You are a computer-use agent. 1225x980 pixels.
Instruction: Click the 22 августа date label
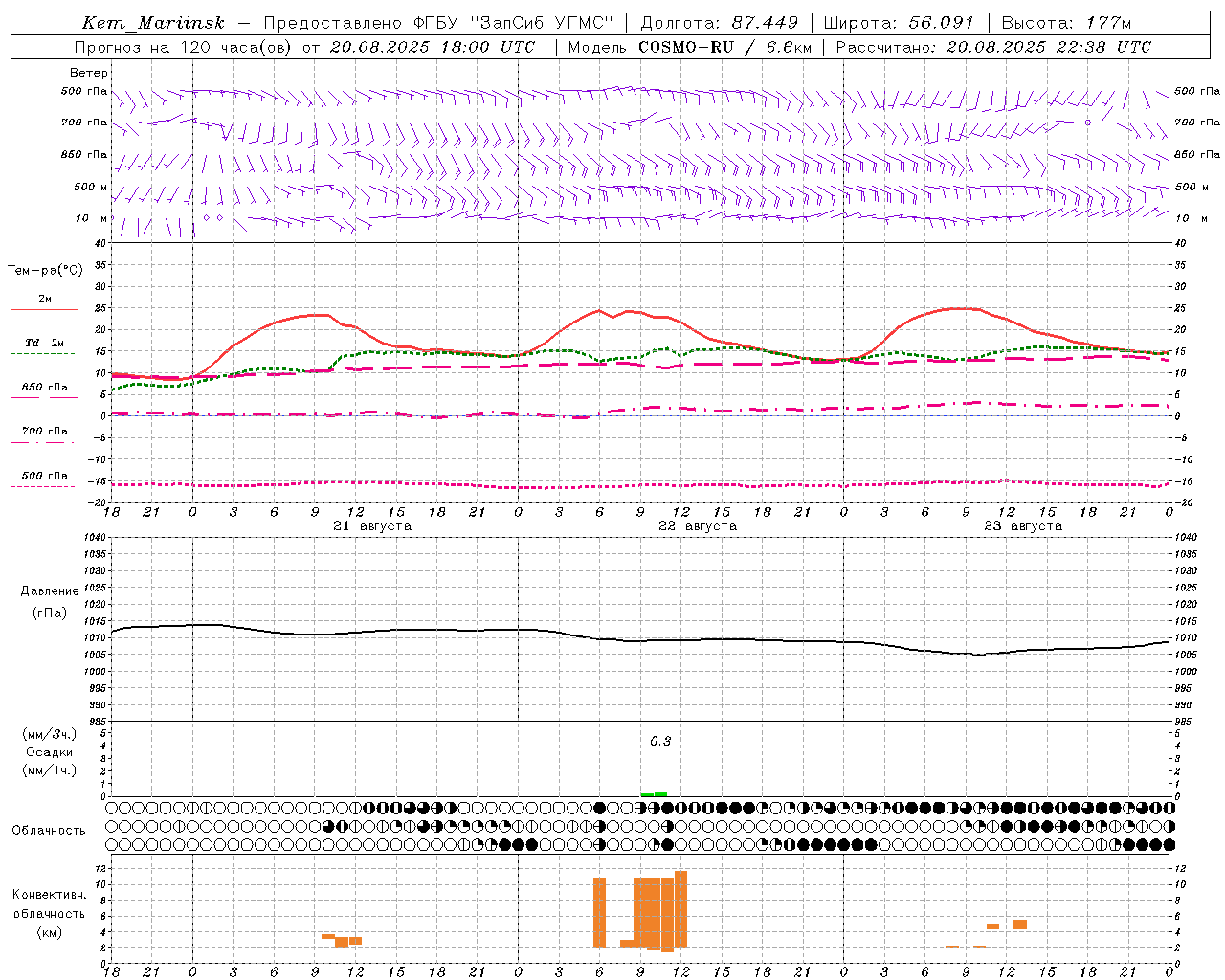pyautogui.click(x=698, y=526)
